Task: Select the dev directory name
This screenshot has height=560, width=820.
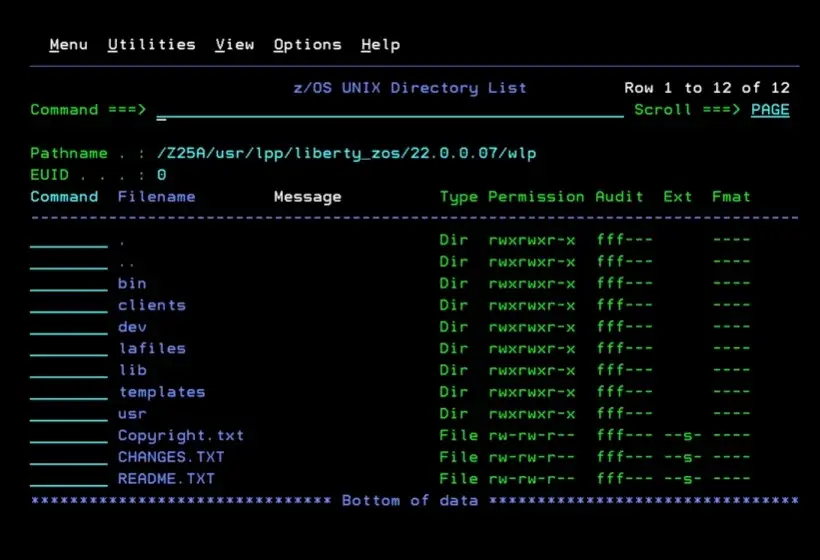Action: 132,327
